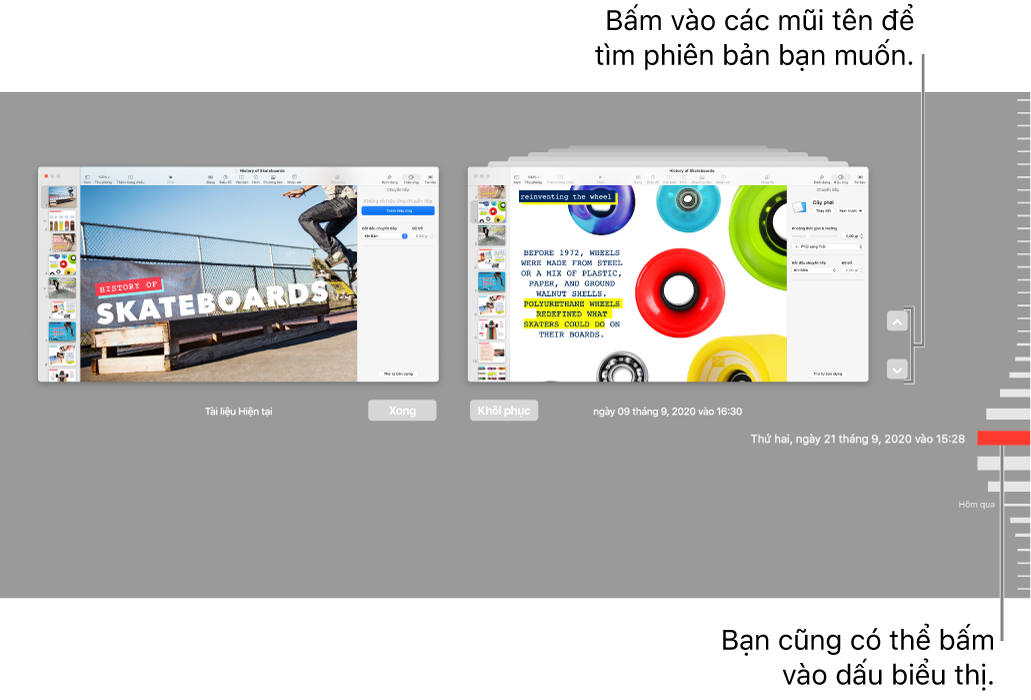
Task: Play the slideshow in current document window
Action: [170, 179]
